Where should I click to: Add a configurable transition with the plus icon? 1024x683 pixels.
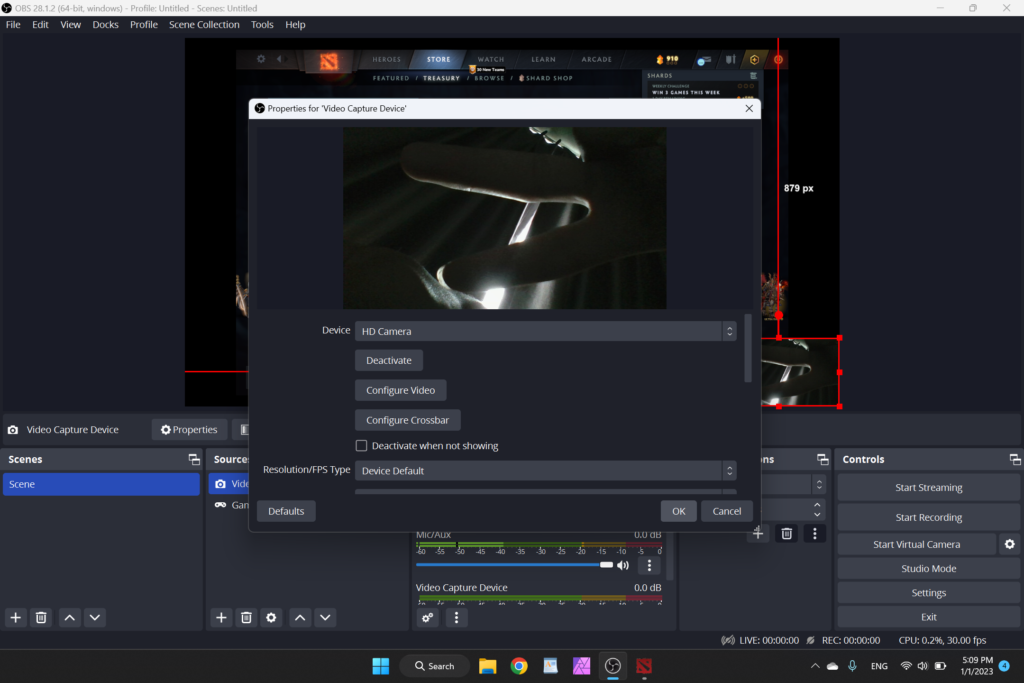[x=758, y=533]
